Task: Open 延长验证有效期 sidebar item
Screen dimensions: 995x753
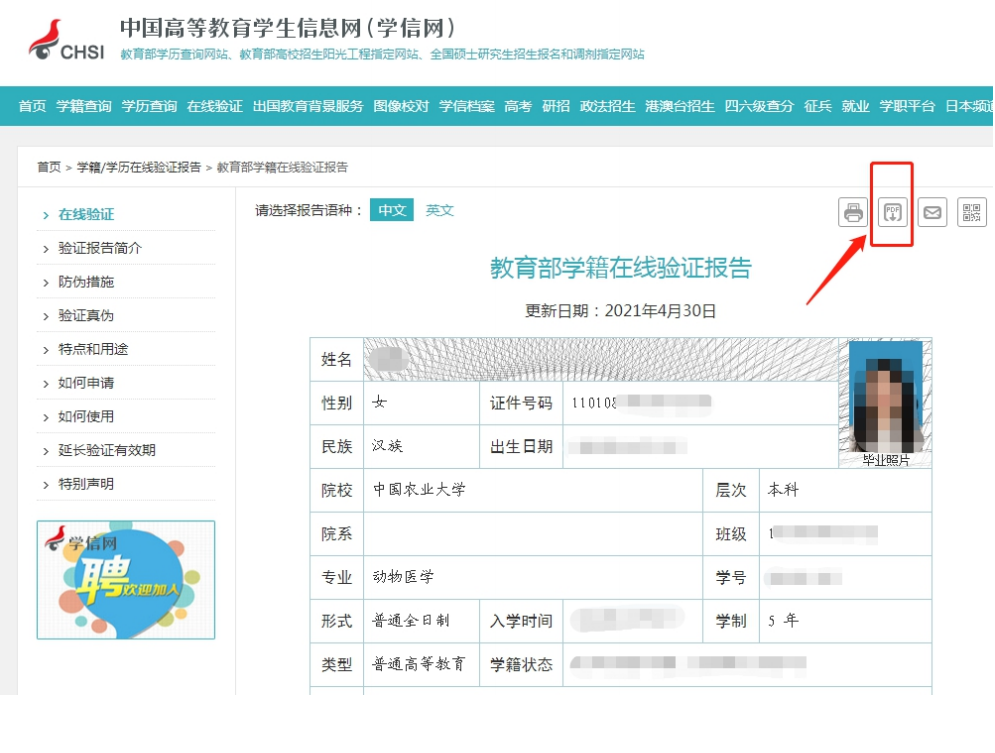Action: pos(107,450)
